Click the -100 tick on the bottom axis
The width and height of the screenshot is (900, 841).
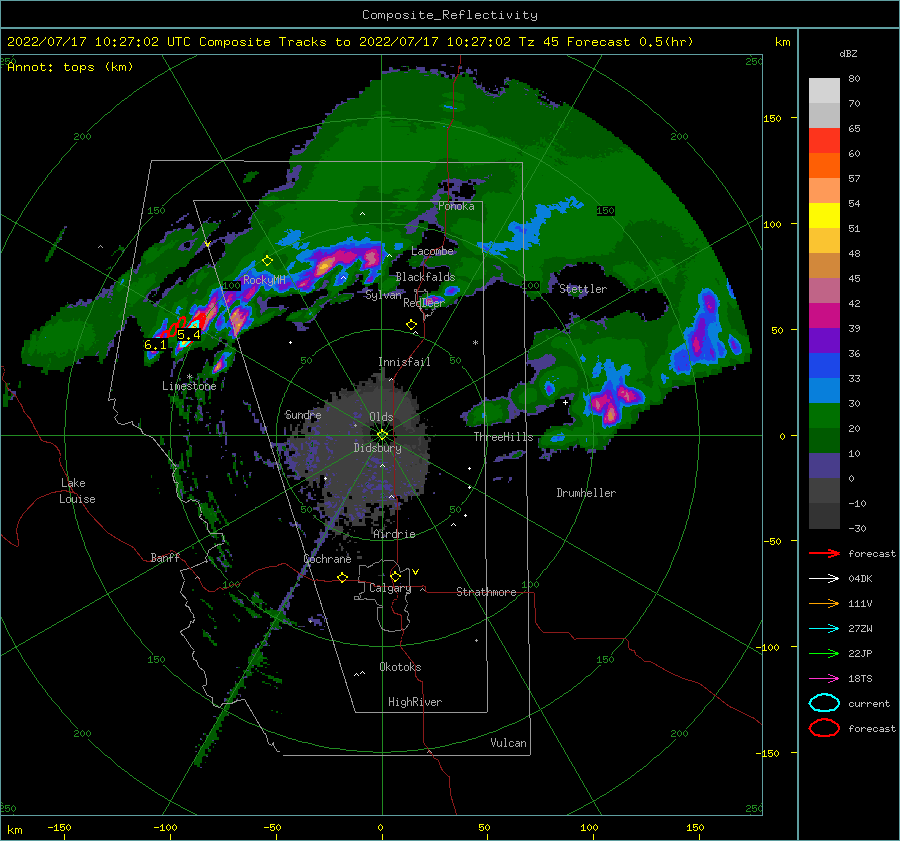[x=165, y=828]
